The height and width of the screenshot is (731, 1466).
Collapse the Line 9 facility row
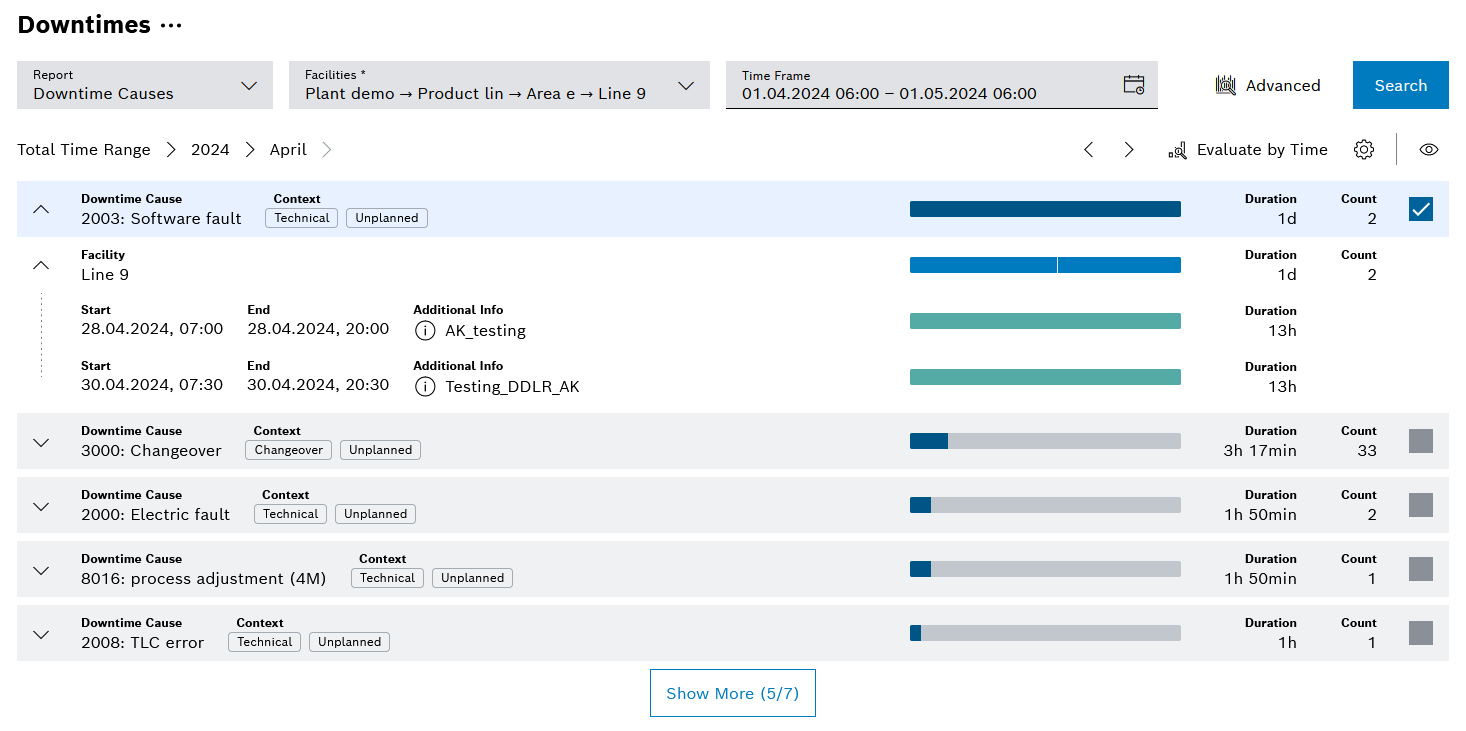point(41,265)
